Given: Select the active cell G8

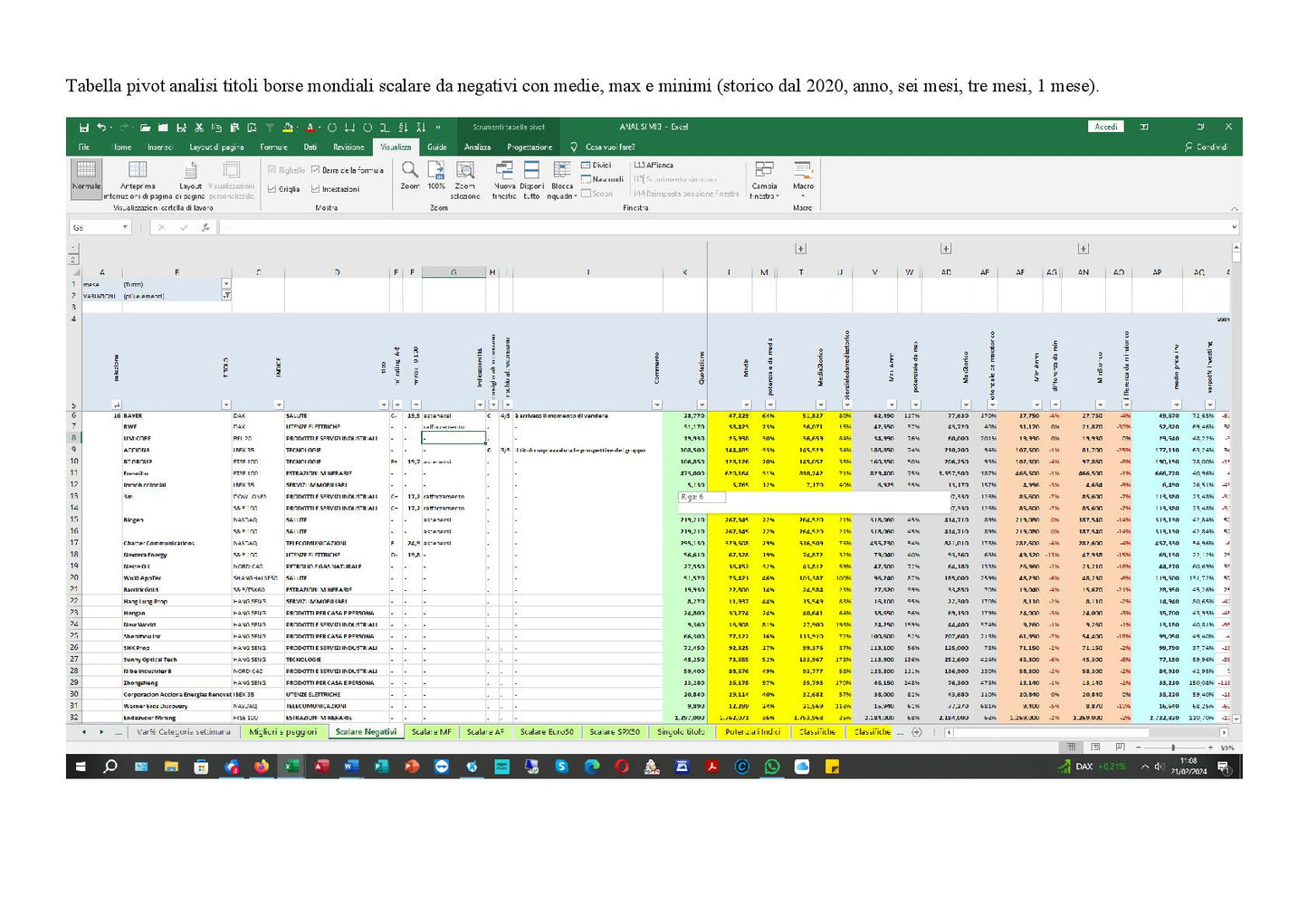Looking at the screenshot, I should click(x=454, y=438).
